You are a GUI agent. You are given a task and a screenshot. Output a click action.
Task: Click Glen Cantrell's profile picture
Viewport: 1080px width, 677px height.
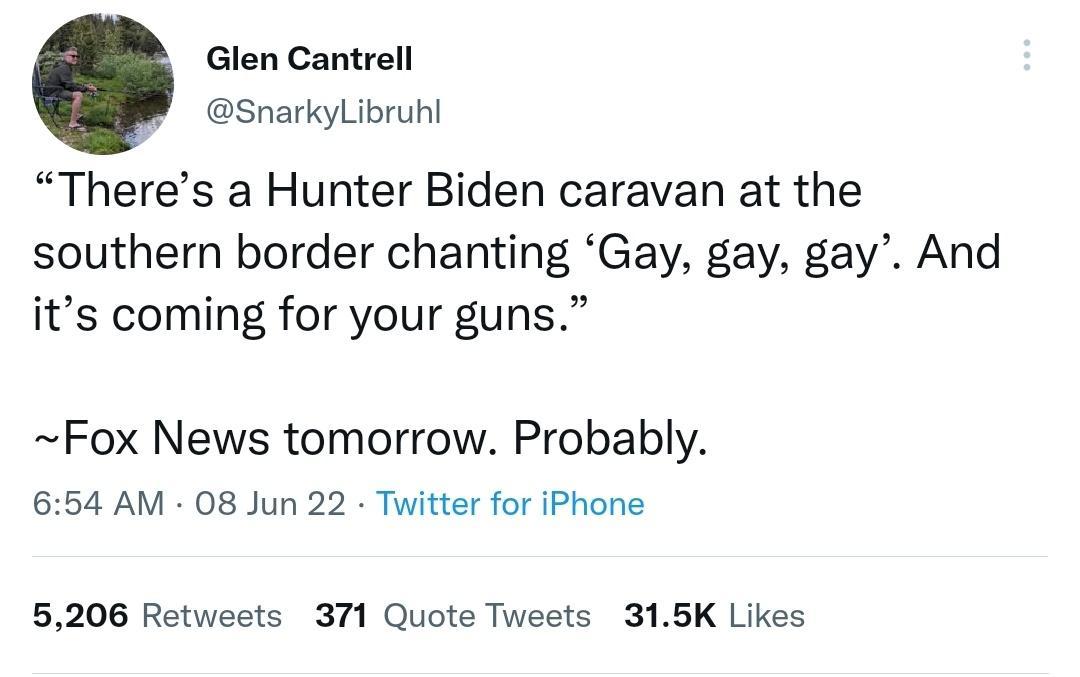105,78
